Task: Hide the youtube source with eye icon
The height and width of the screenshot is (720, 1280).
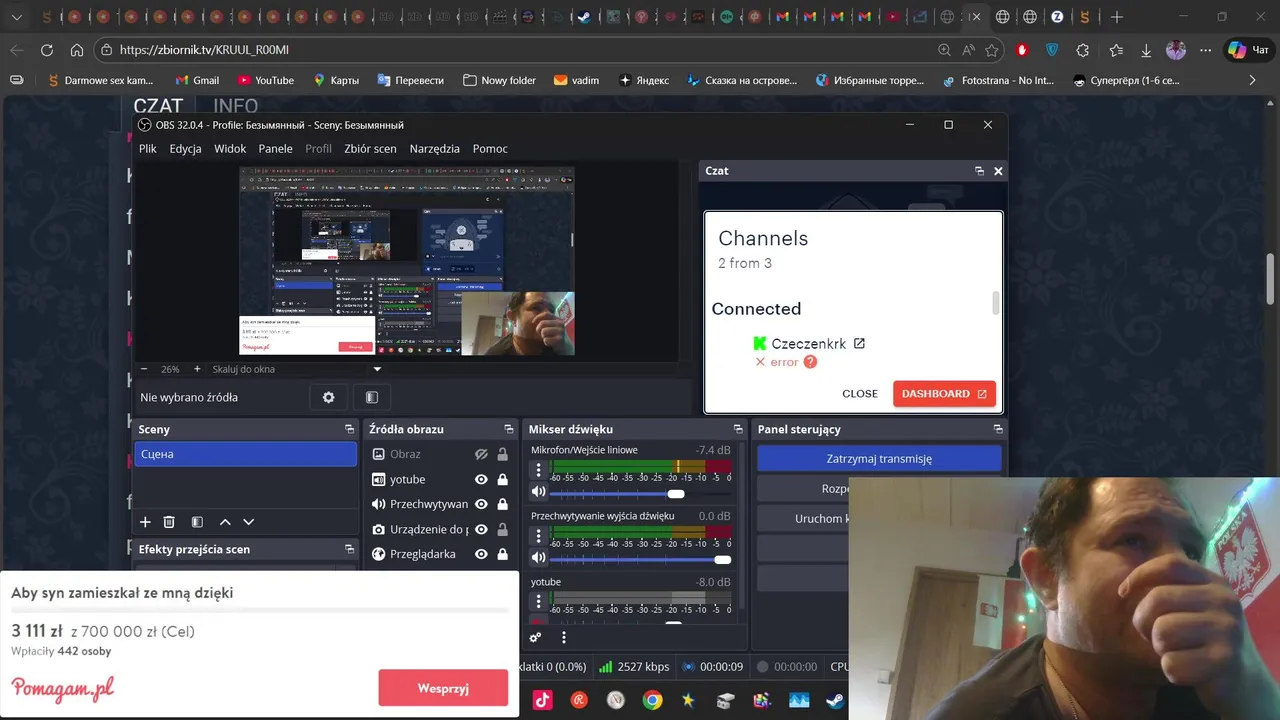Action: pyautogui.click(x=481, y=479)
